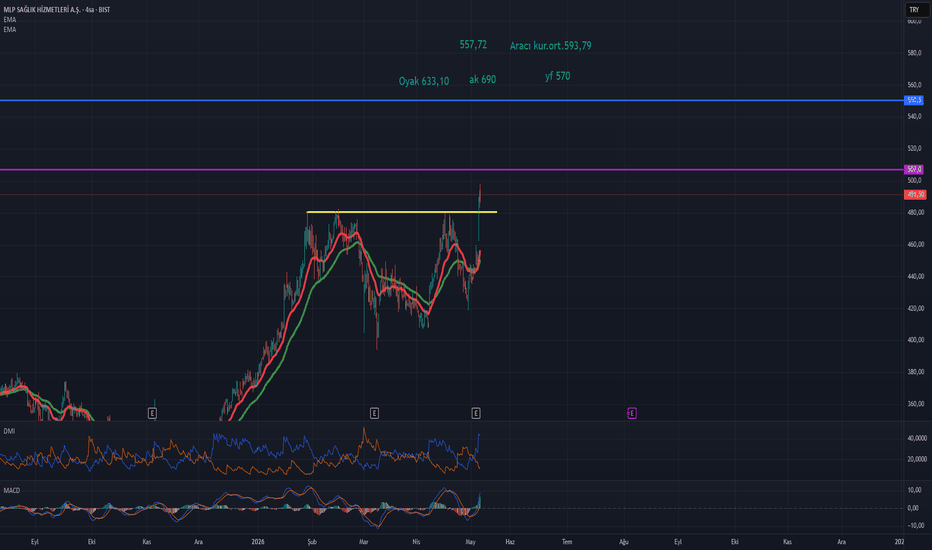Open the earnings E marker near Mar

[374, 413]
